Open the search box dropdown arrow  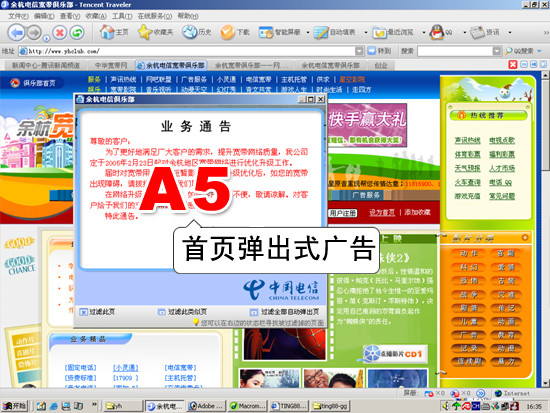point(497,51)
